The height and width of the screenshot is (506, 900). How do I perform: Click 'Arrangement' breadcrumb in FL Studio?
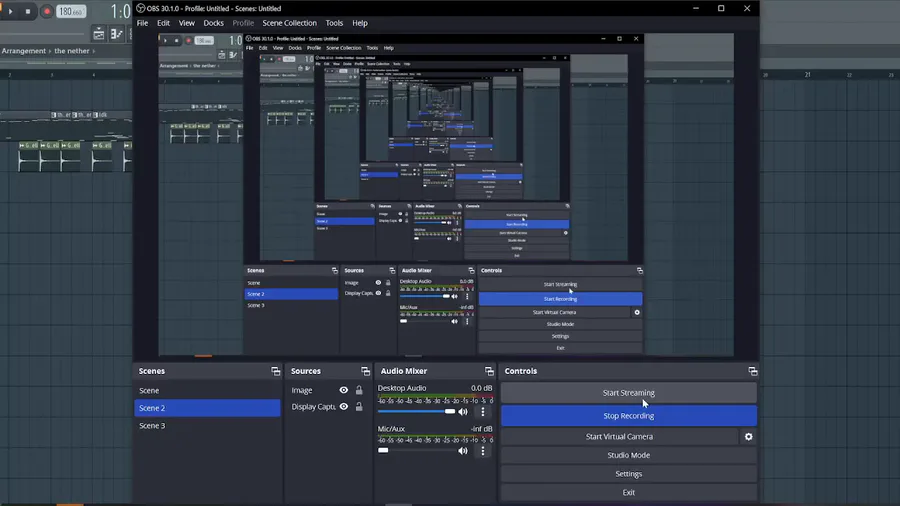coord(24,51)
